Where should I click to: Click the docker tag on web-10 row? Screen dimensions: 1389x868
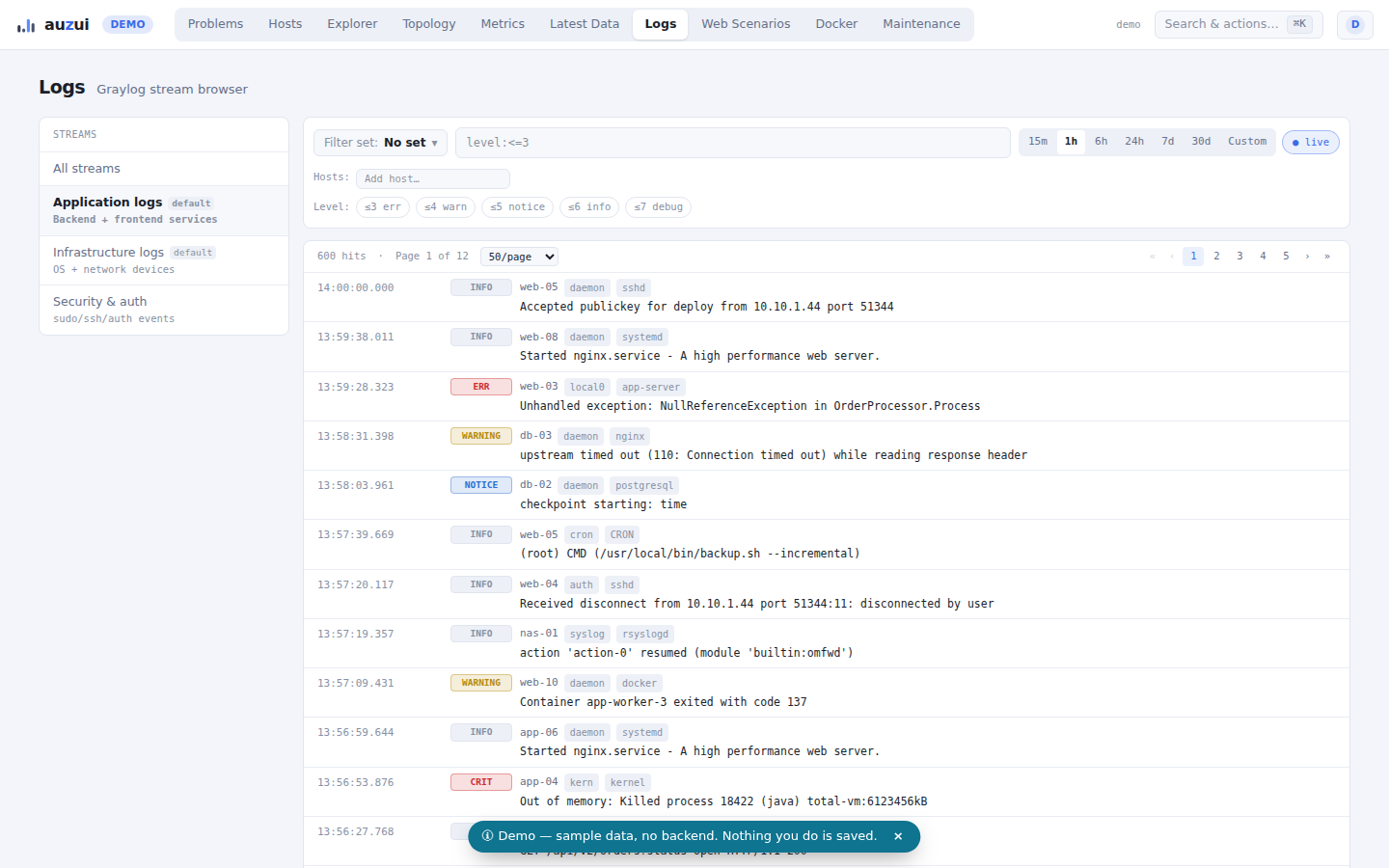(x=640, y=683)
